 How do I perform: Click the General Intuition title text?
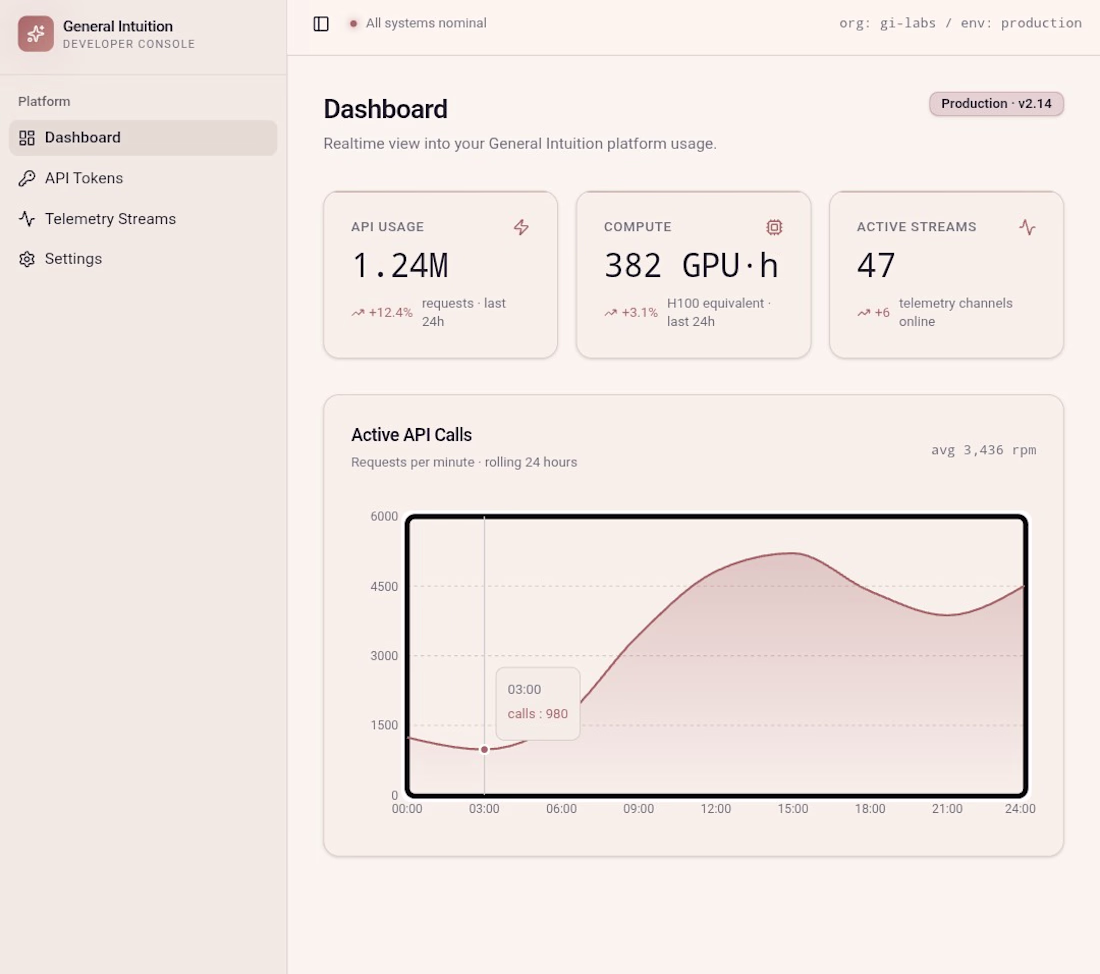pos(118,26)
